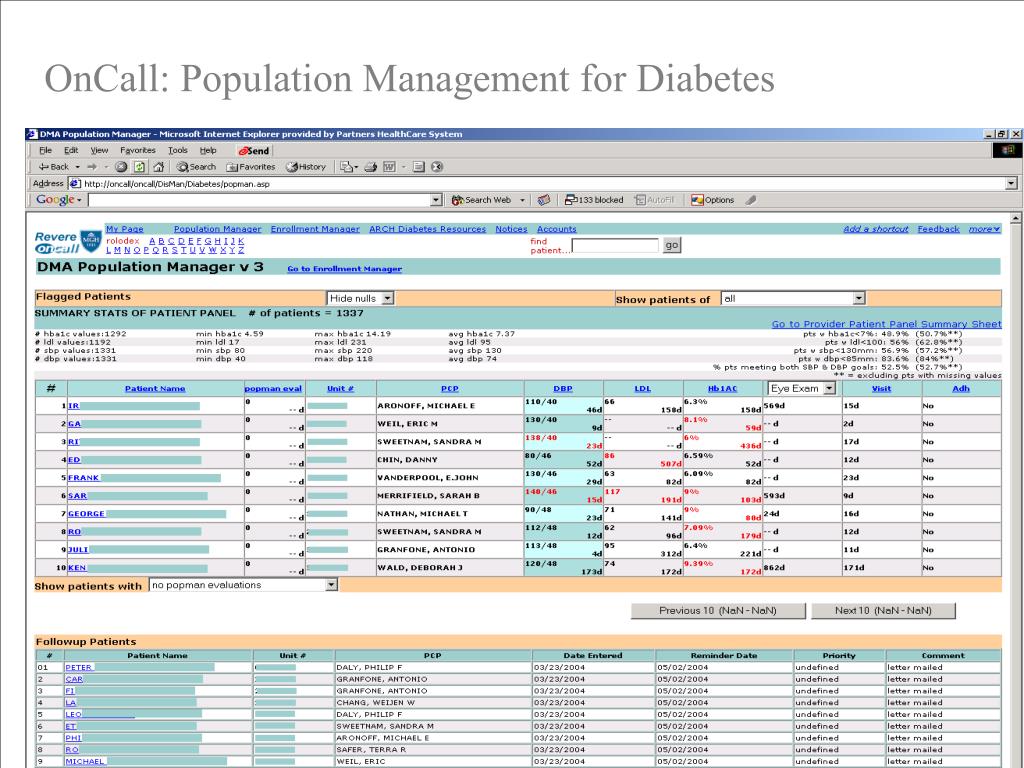Open the Eye Exam column dropdown
The width and height of the screenshot is (1024, 768).
tap(802, 389)
